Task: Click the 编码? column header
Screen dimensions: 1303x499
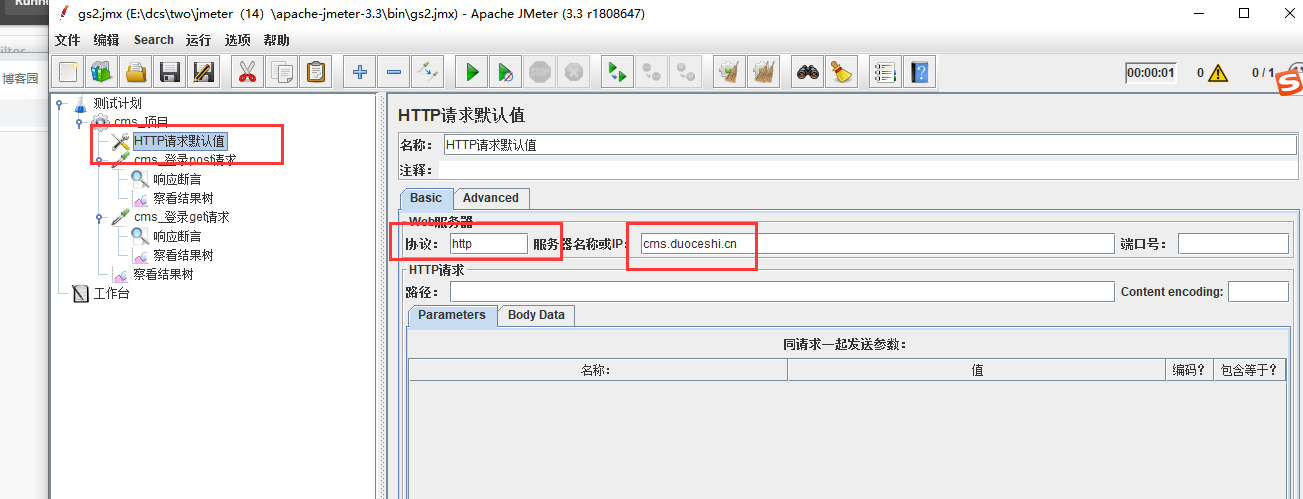Action: coord(1189,370)
